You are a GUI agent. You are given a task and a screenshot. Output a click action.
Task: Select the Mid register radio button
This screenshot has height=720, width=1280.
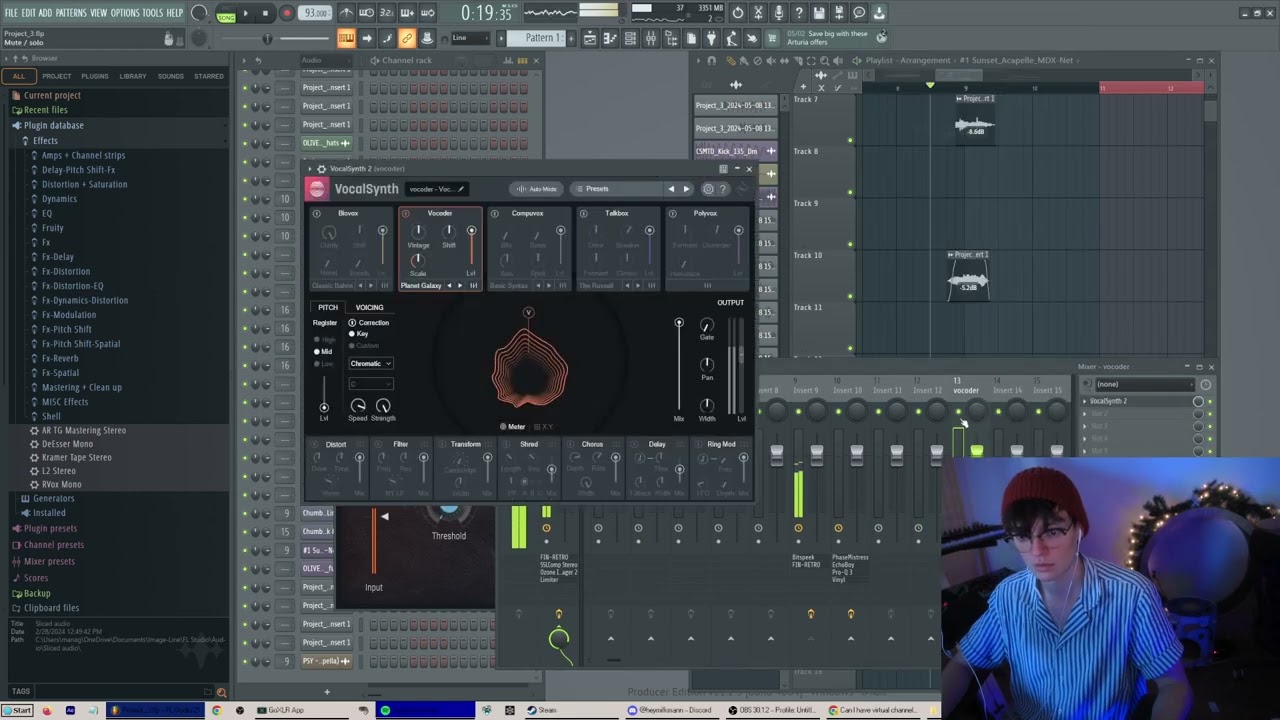(317, 352)
